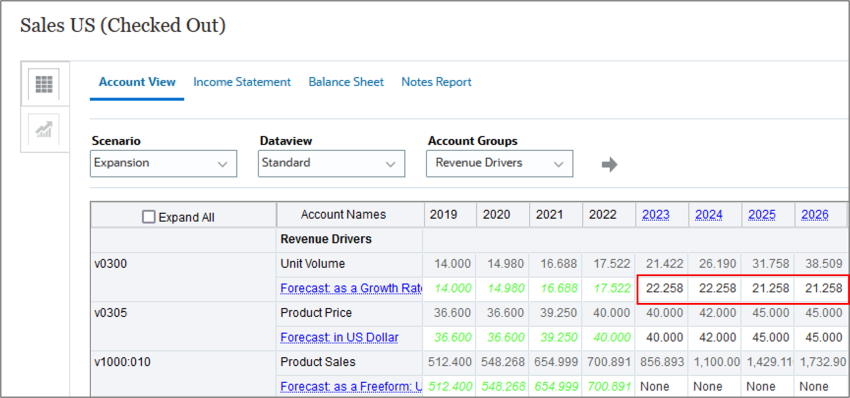Click the gray go arrow next to Account Groups
The height and width of the screenshot is (398, 850).
609,164
